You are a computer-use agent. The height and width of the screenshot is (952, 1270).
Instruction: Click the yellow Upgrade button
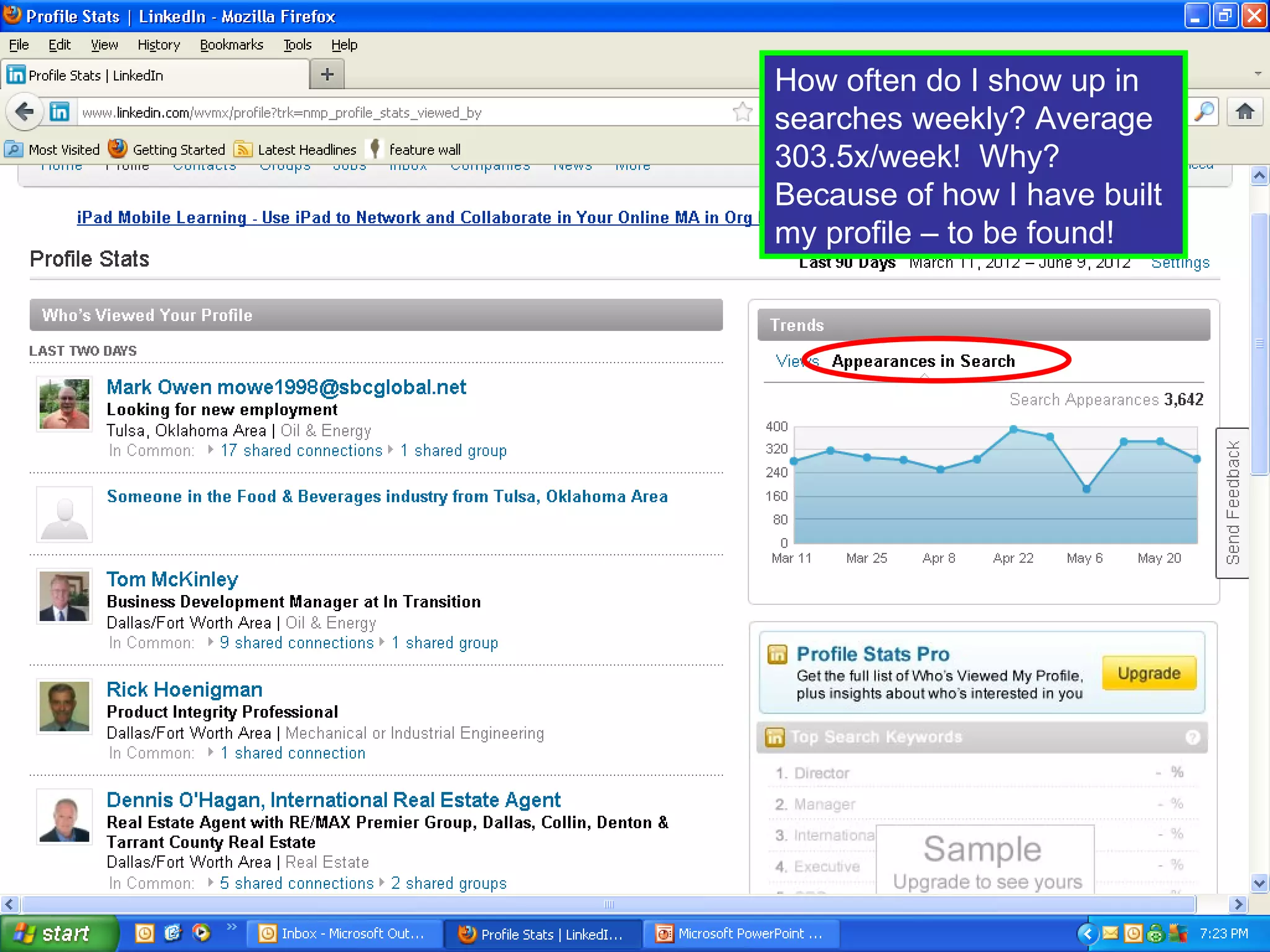pyautogui.click(x=1148, y=673)
